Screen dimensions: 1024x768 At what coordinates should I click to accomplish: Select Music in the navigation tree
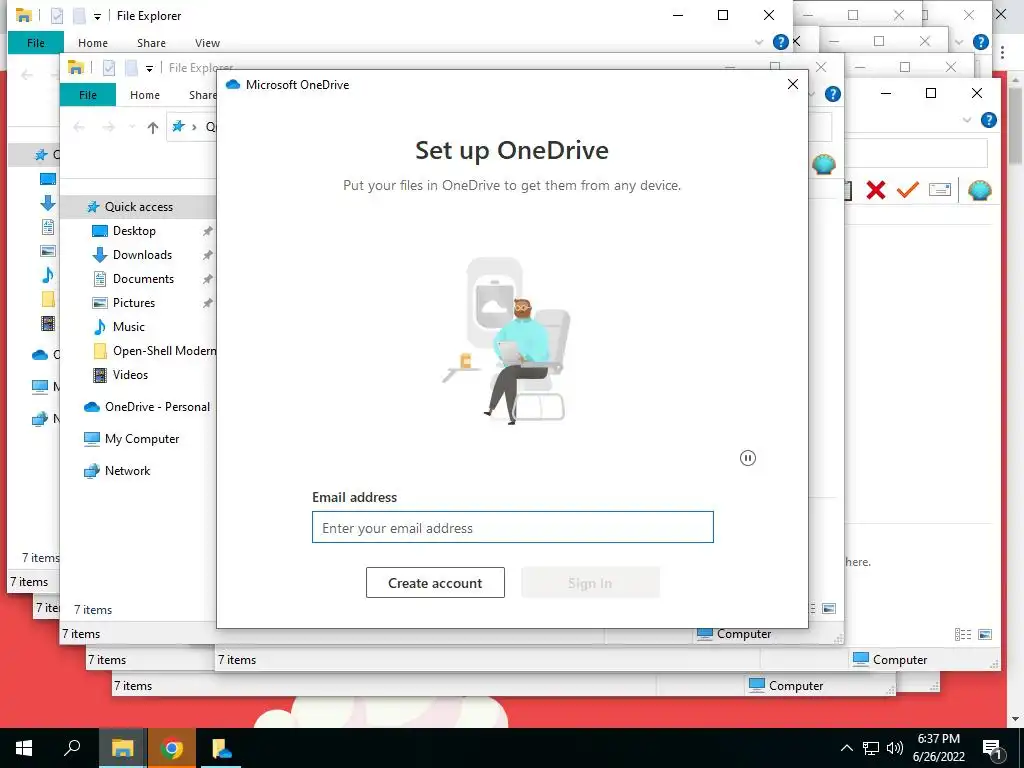click(x=129, y=327)
